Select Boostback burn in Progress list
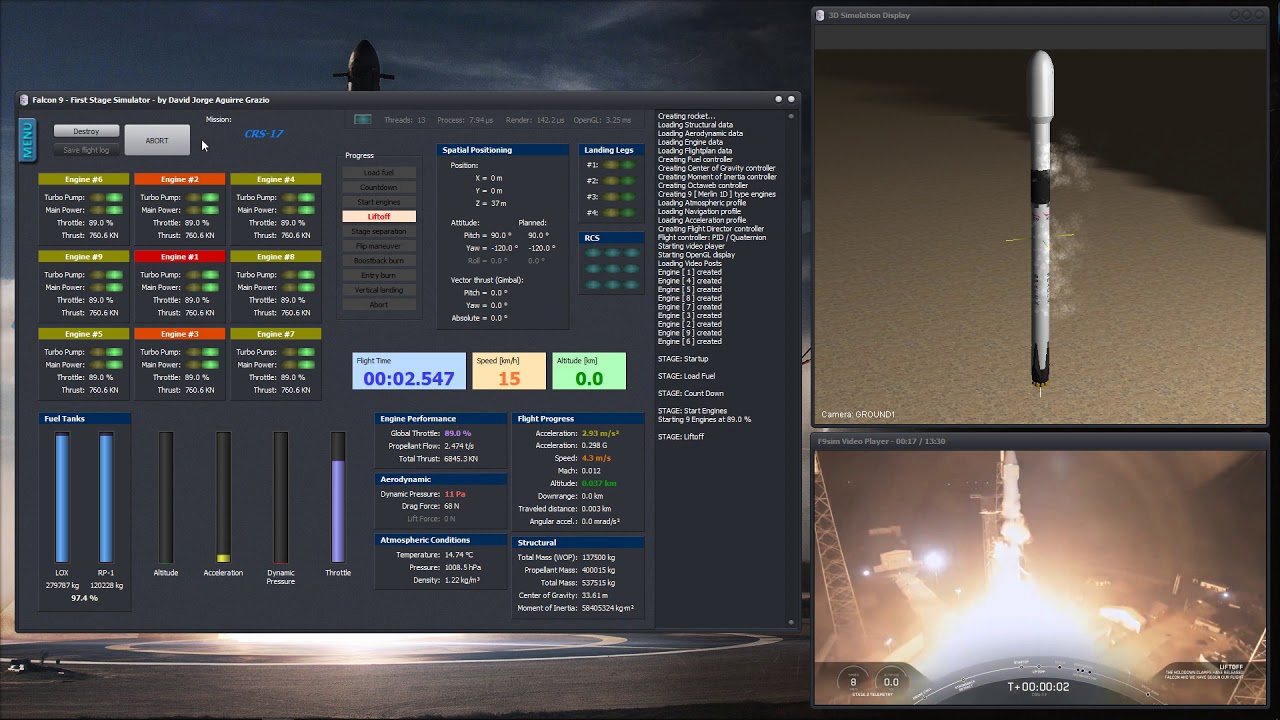 click(x=379, y=260)
